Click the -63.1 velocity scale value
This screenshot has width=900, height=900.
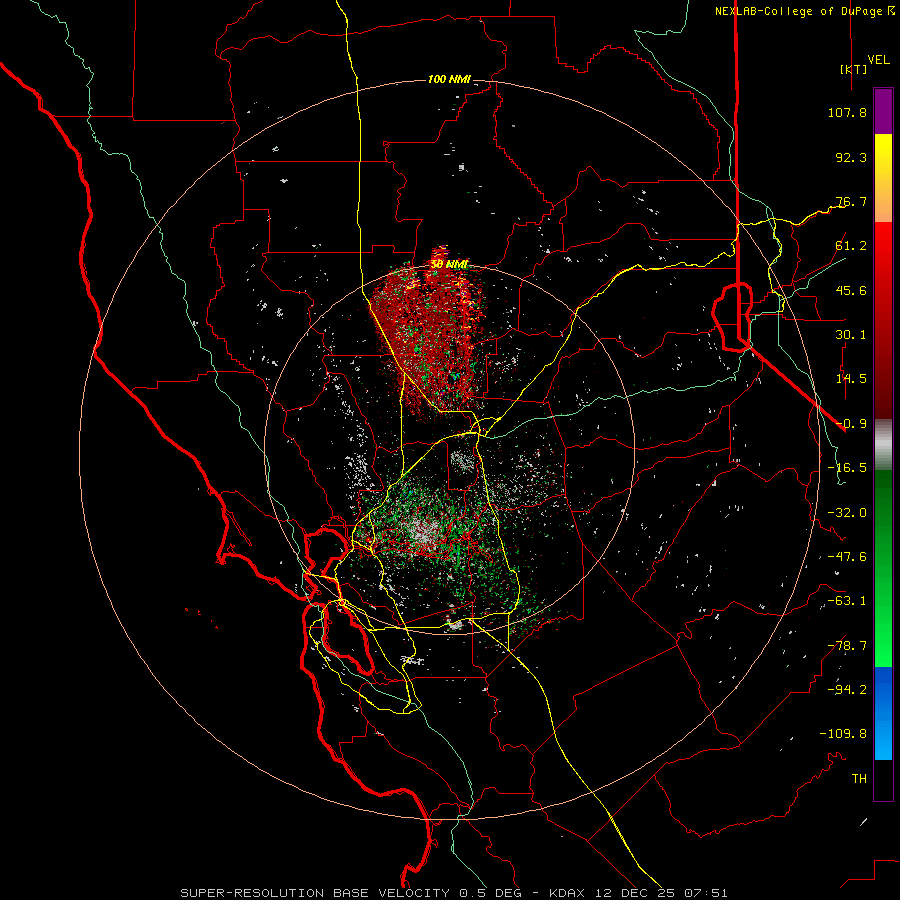[847, 601]
